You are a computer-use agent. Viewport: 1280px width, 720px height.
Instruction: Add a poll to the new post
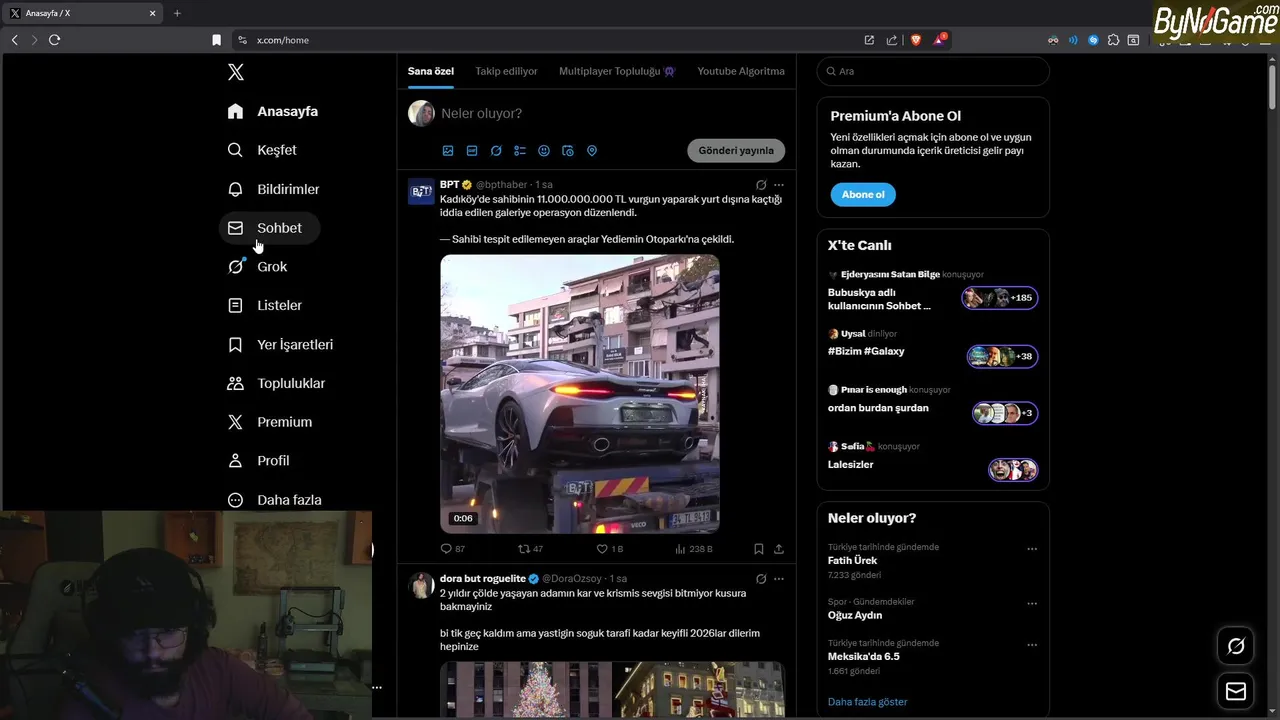(x=520, y=151)
